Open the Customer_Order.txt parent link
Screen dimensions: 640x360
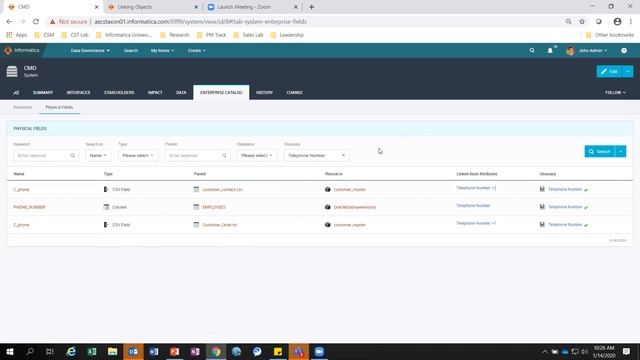(220, 224)
